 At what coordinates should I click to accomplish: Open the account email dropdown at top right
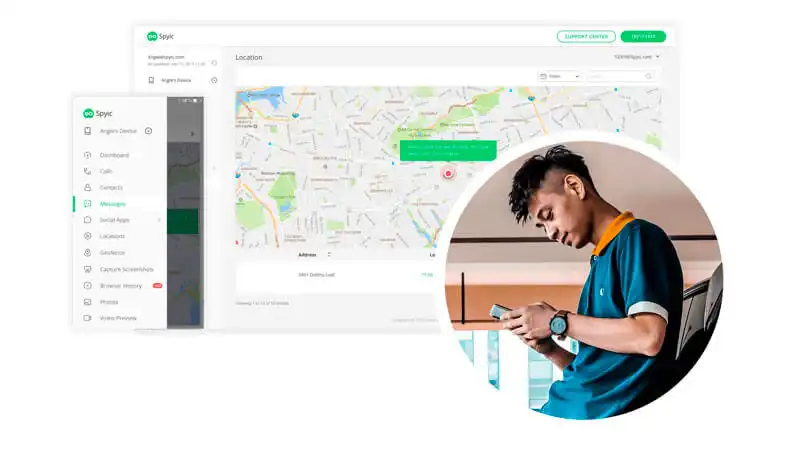click(x=637, y=57)
